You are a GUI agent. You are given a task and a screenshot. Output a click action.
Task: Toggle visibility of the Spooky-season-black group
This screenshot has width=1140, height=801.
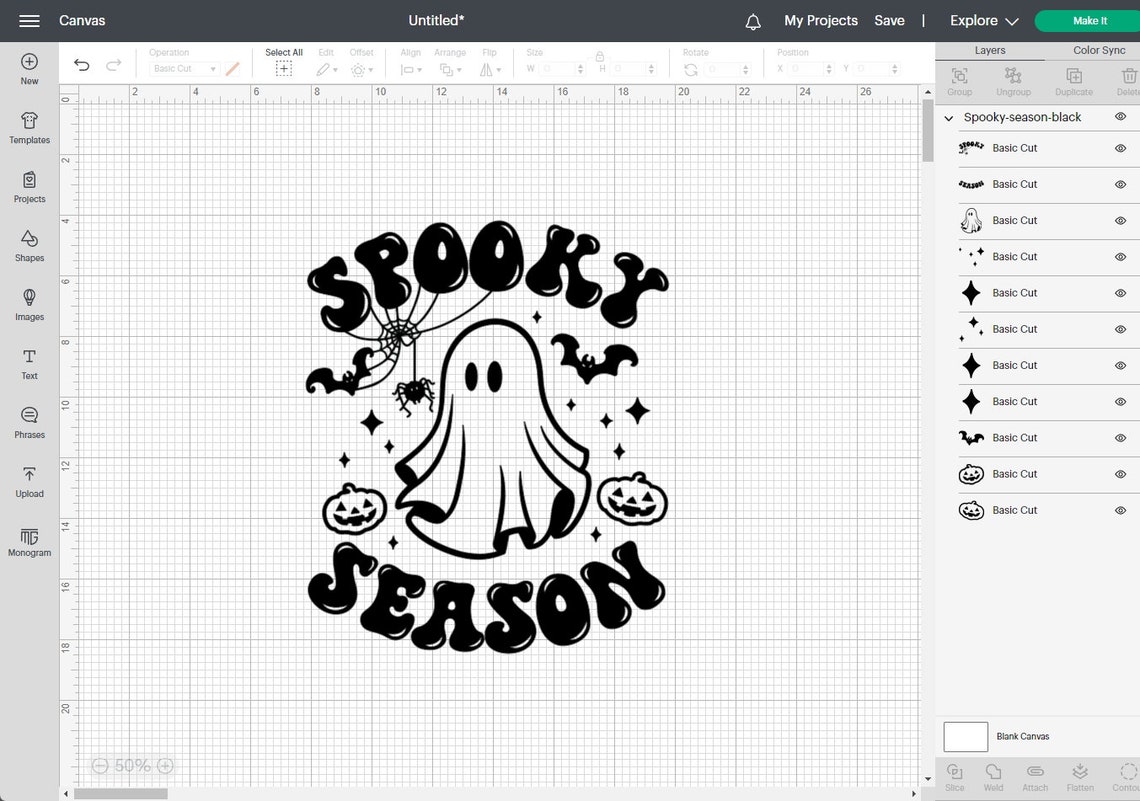1120,116
